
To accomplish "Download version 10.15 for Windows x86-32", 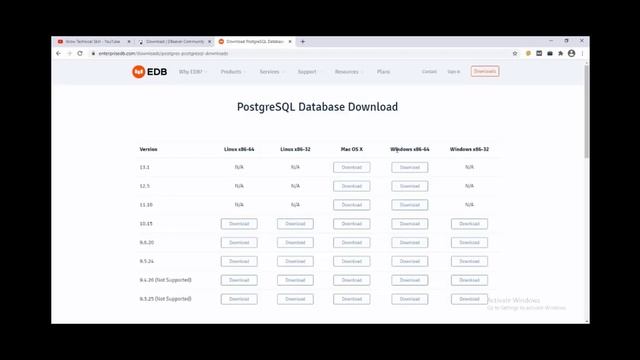I will coord(469,224).
